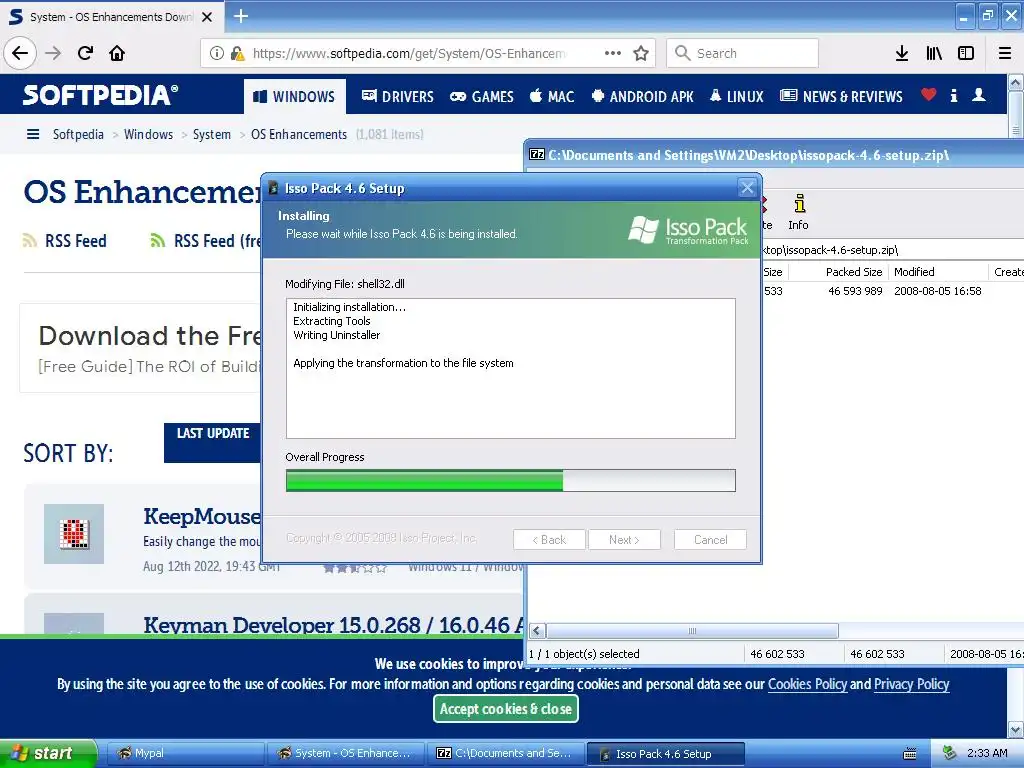Open the Cookies Policy link
Image resolution: width=1024 pixels, height=768 pixels.
tap(807, 684)
